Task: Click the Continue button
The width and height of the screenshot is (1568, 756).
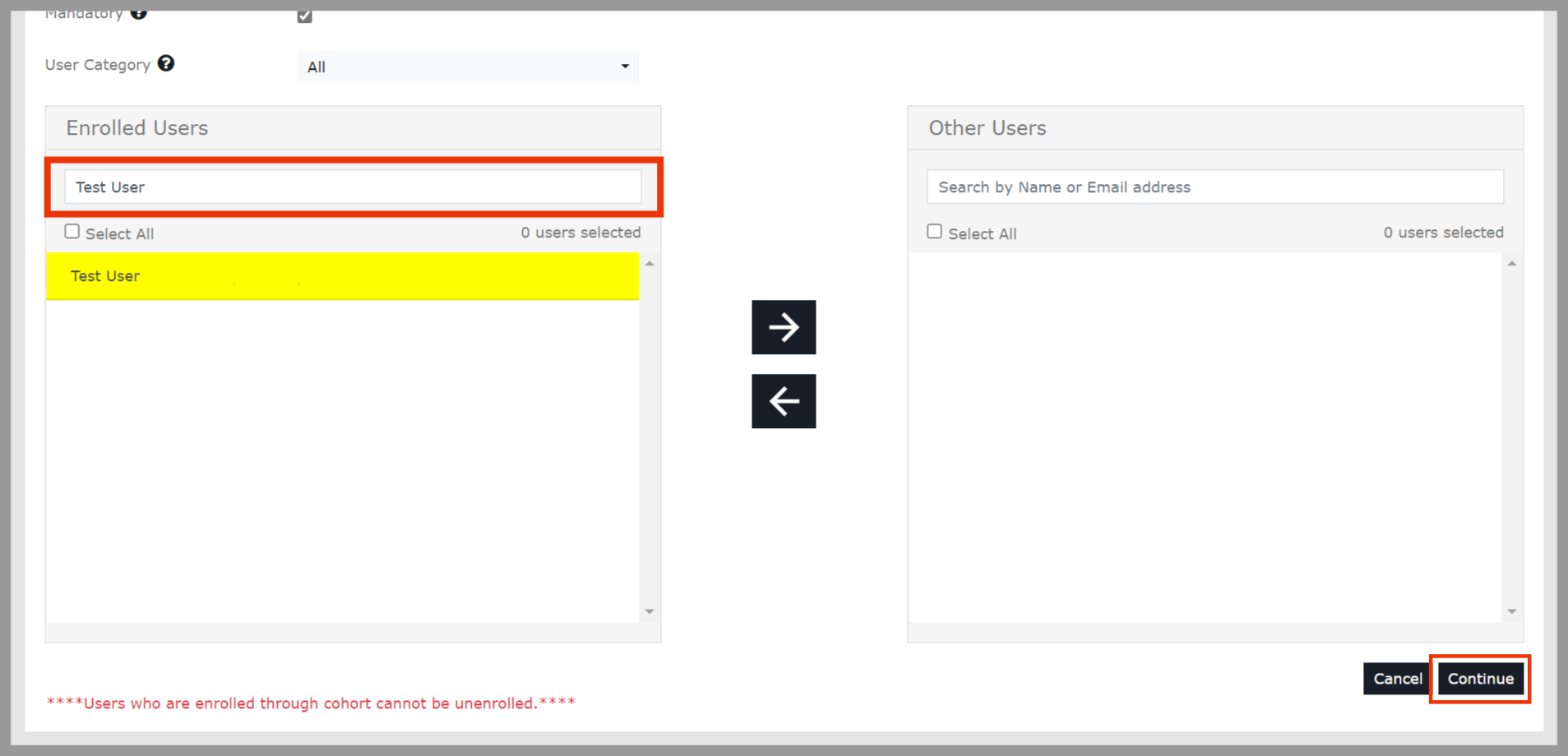Action: (1480, 679)
